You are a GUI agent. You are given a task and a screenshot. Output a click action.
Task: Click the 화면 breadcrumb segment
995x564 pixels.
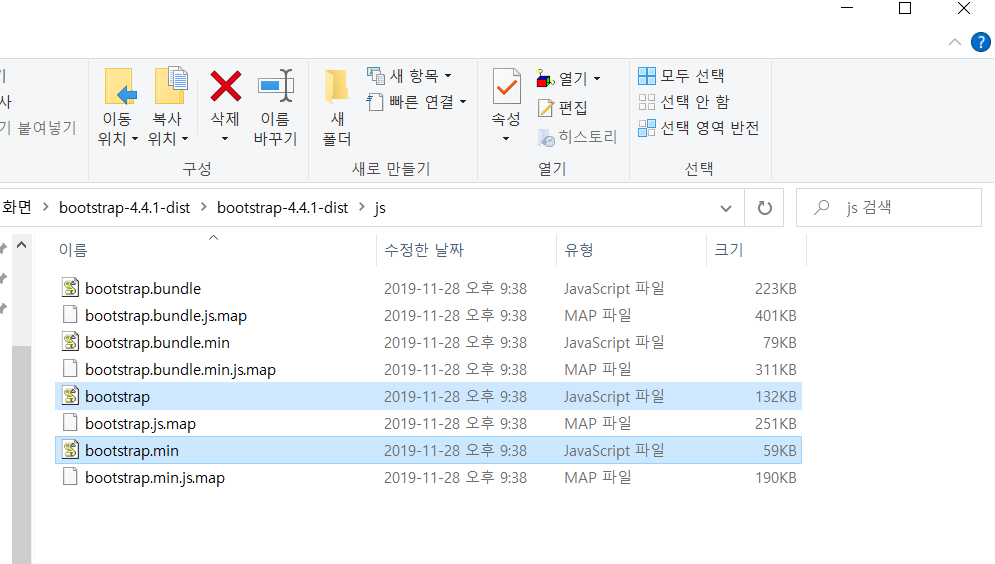point(16,207)
